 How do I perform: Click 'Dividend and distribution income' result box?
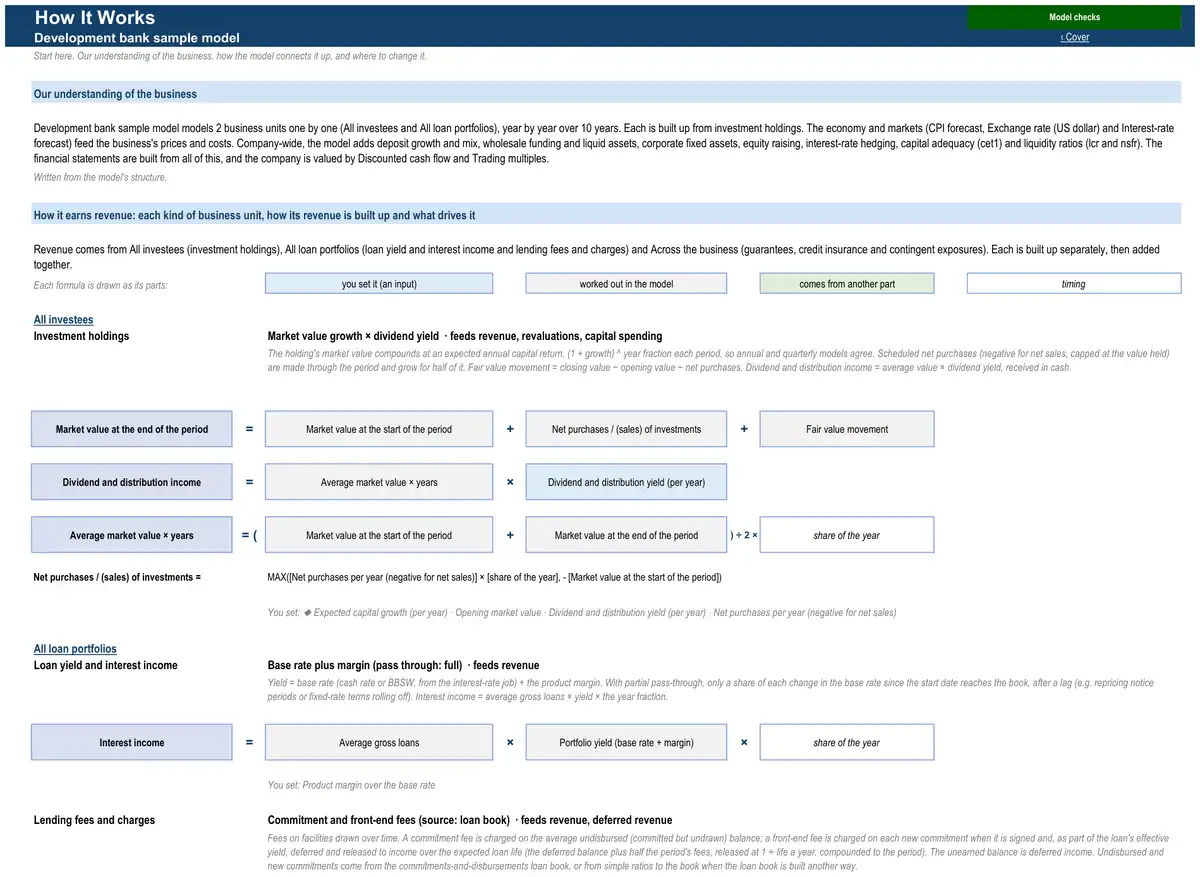pos(132,482)
